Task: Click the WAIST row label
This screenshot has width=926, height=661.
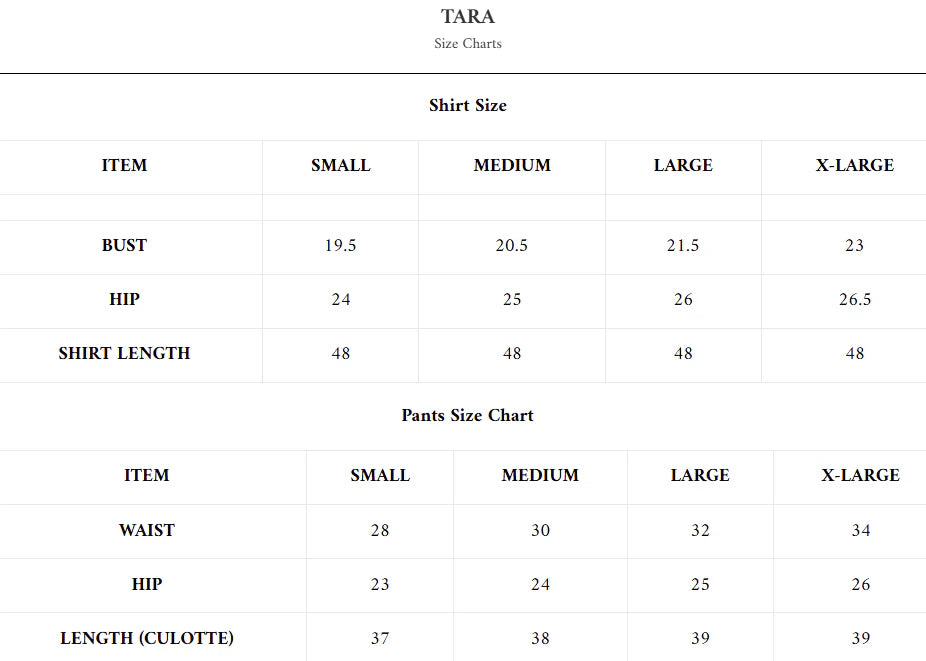Action: pyautogui.click(x=146, y=530)
